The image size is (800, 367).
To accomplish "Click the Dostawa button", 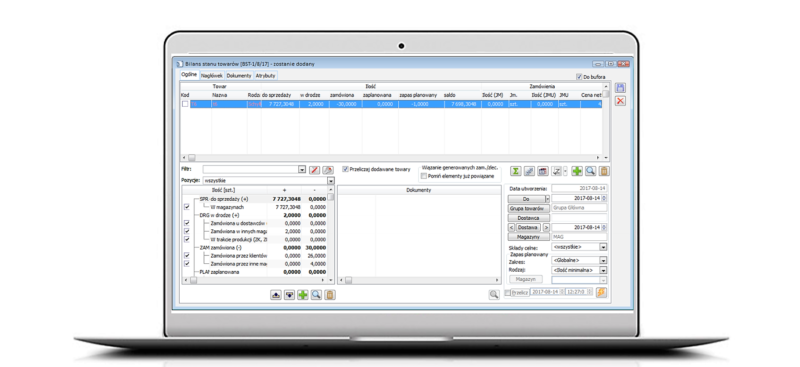I will pos(529,227).
